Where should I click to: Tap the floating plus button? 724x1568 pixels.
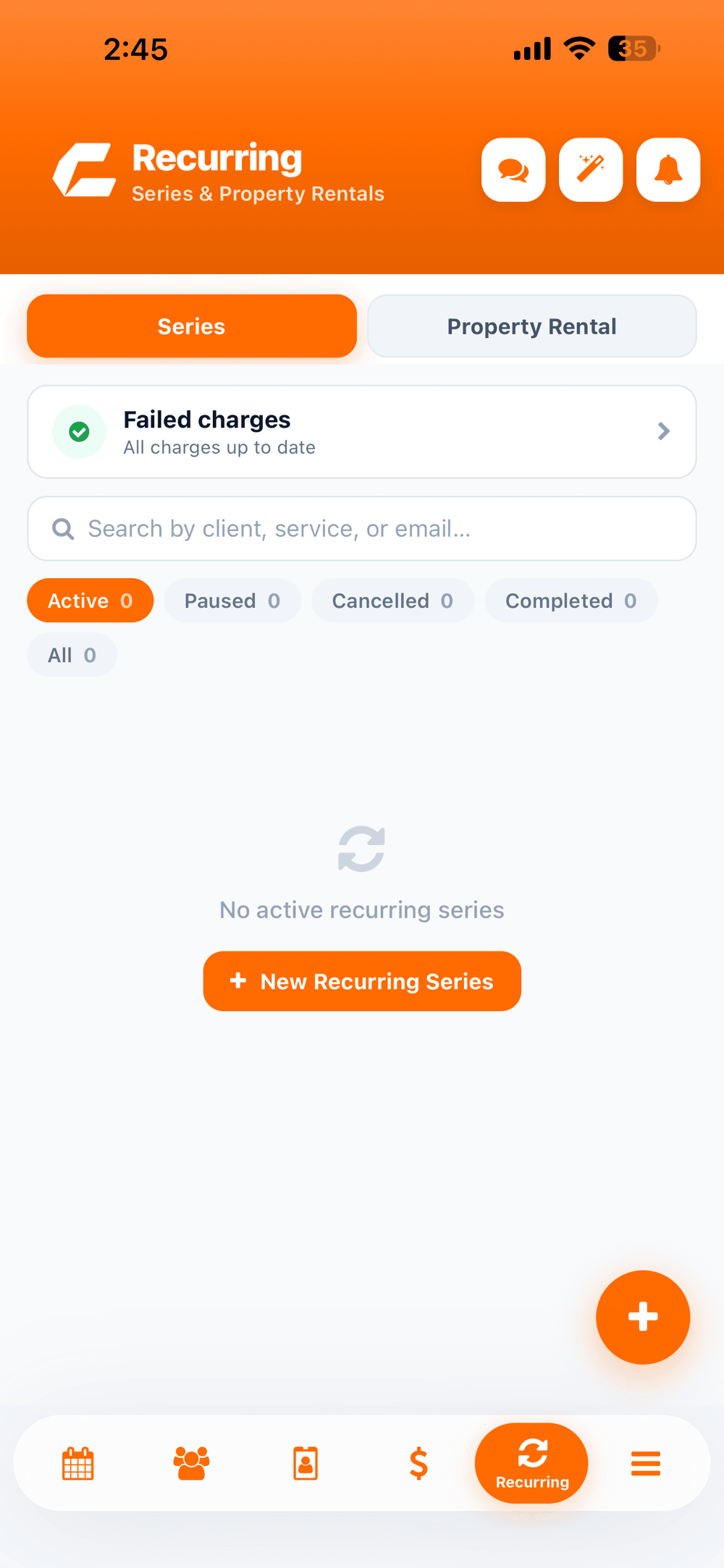[643, 1317]
